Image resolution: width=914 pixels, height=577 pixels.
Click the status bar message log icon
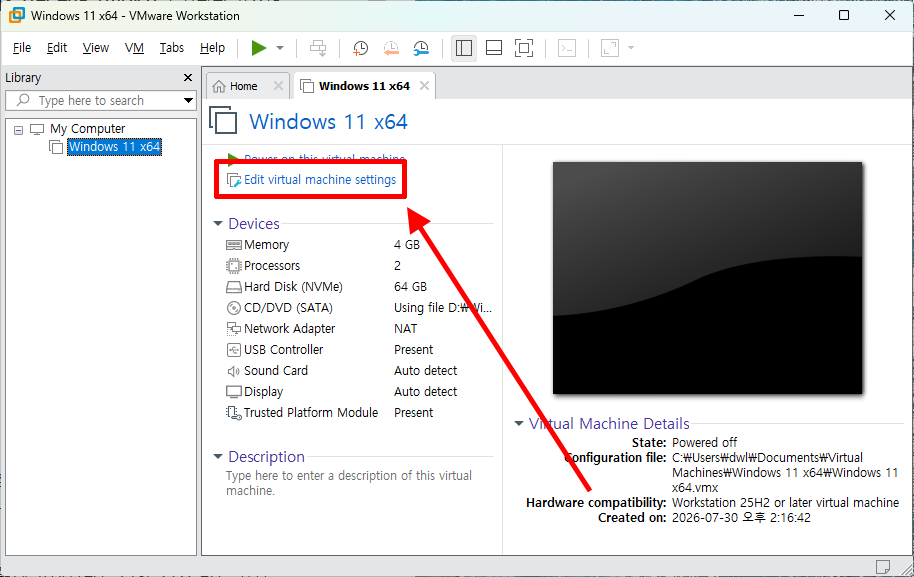883,567
